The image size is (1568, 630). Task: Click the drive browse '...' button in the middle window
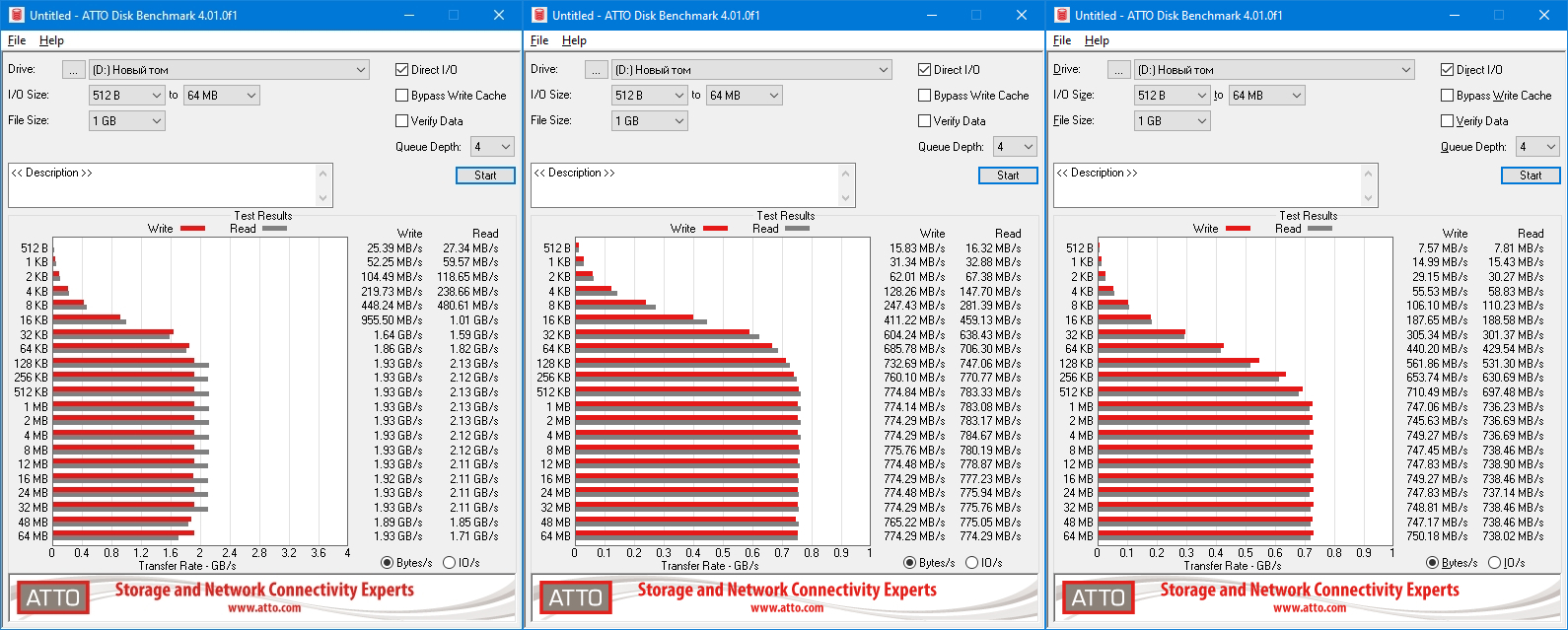(x=596, y=70)
